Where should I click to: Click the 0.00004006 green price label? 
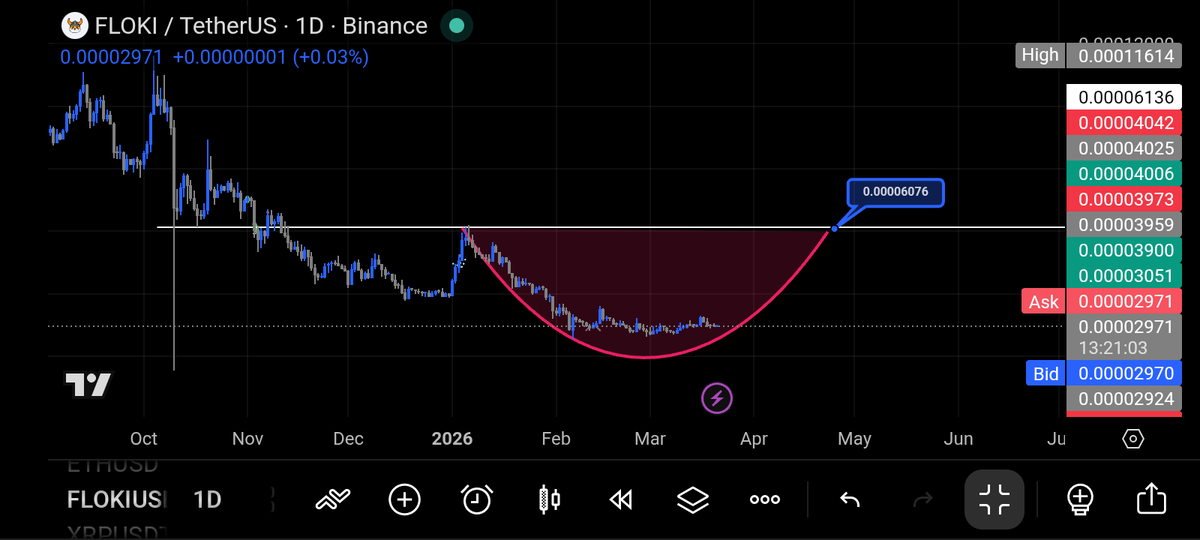1124,173
